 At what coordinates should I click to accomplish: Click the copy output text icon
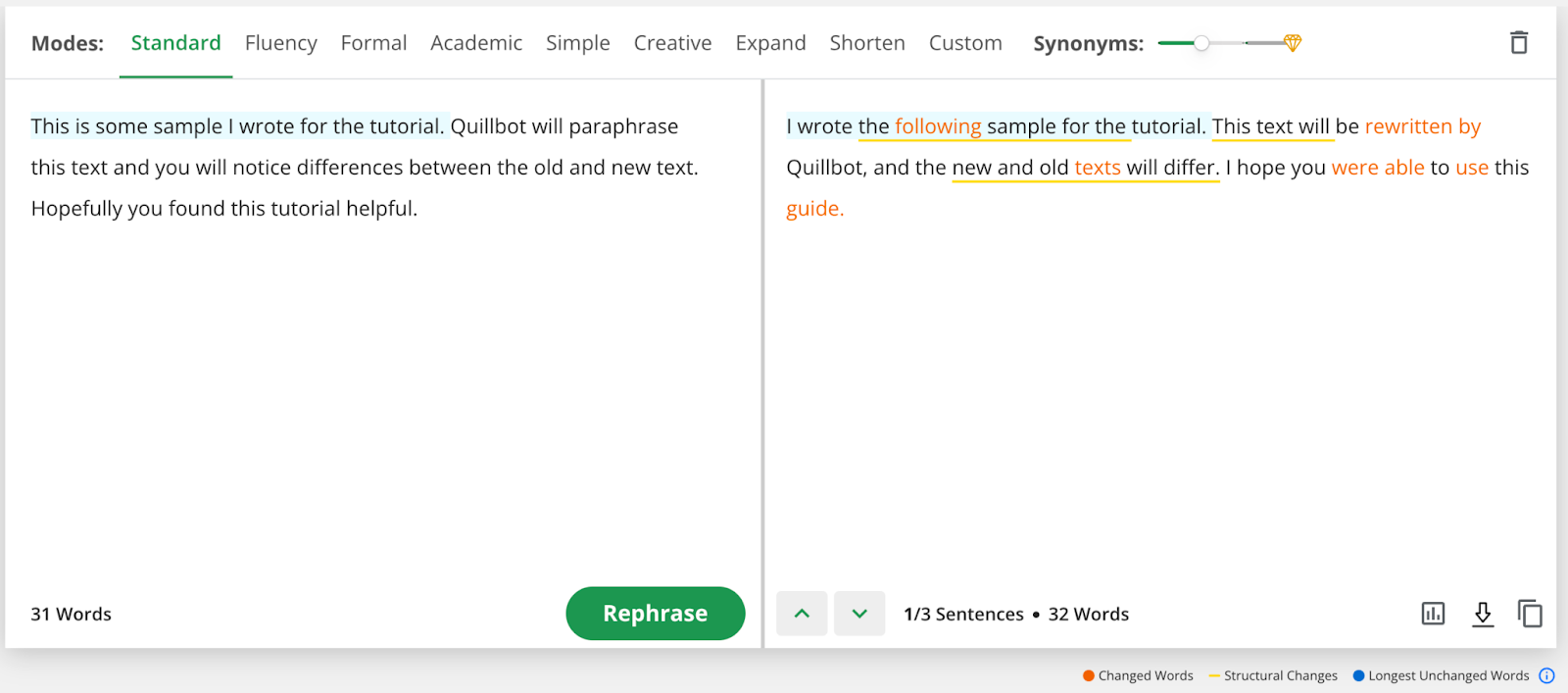[x=1530, y=615]
